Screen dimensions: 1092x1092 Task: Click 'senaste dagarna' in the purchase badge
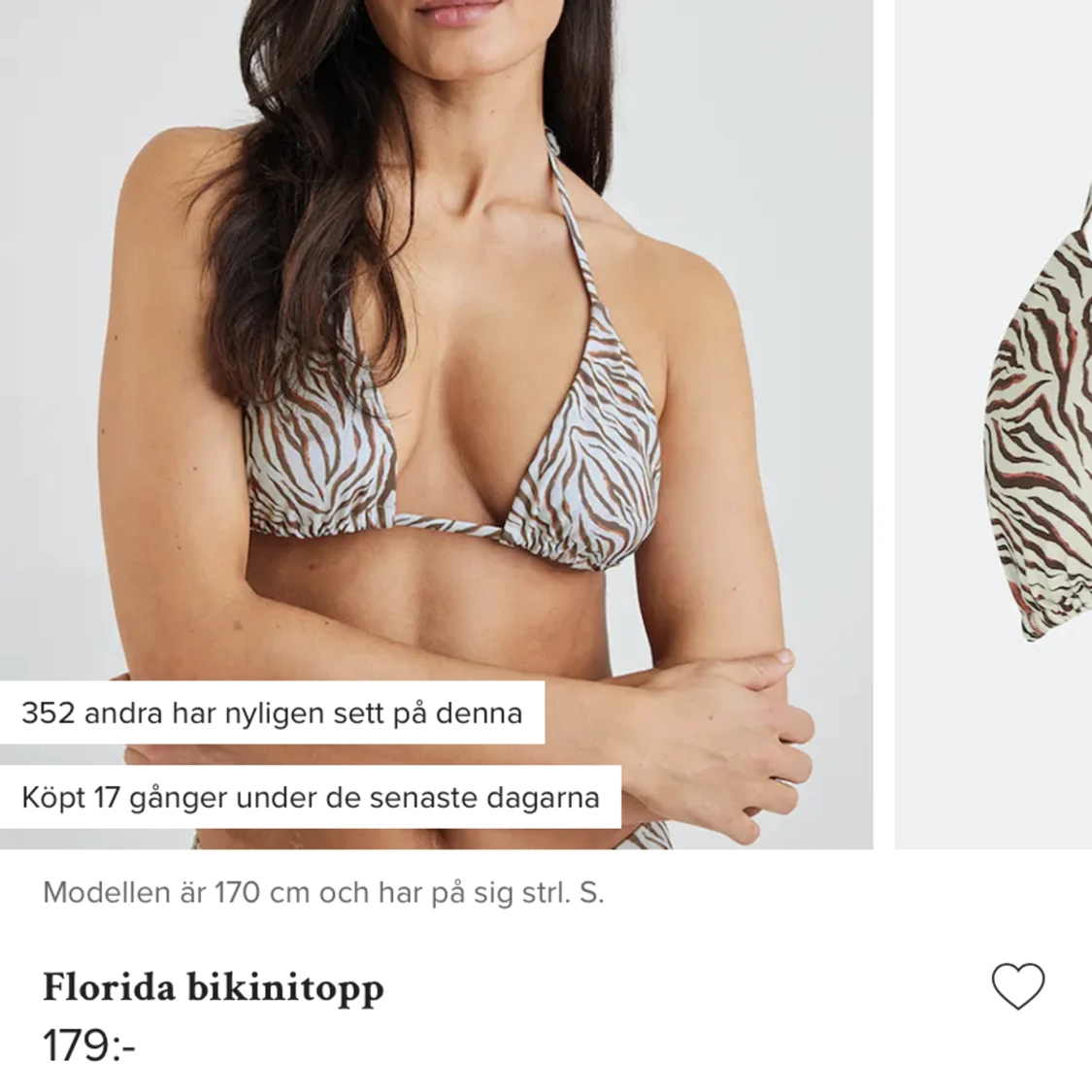coord(484,798)
